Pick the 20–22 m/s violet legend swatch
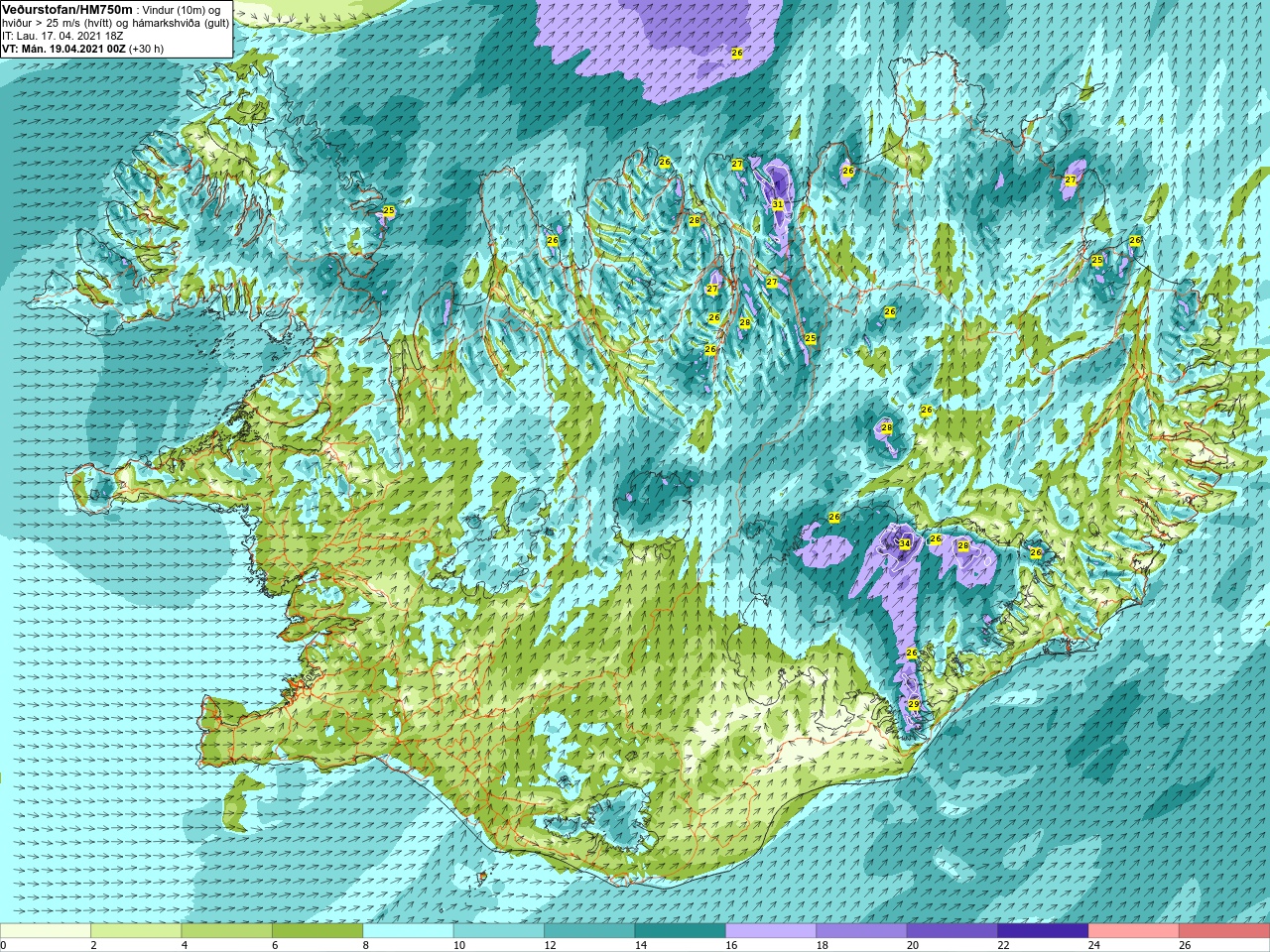Image resolution: width=1270 pixels, height=952 pixels. coord(952,931)
